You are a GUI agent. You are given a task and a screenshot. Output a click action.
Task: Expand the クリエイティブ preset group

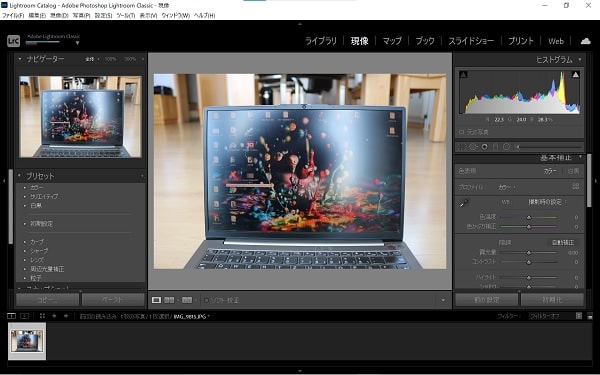point(25,196)
